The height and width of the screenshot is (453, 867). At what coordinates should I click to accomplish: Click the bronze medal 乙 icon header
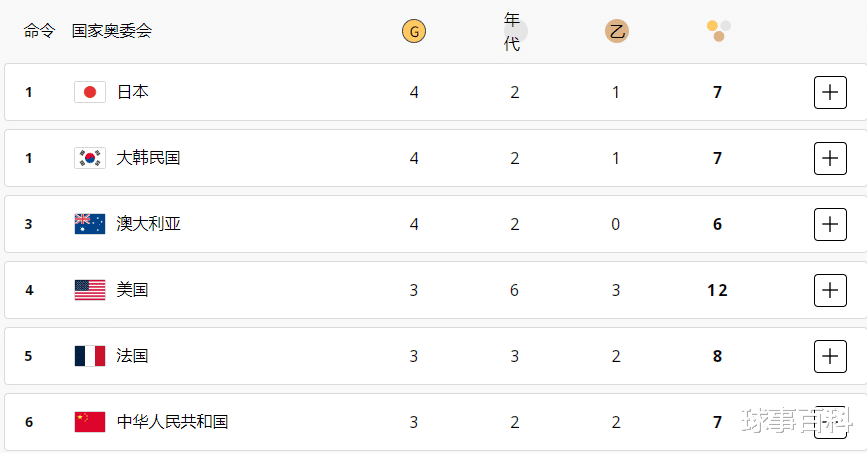[x=617, y=31]
